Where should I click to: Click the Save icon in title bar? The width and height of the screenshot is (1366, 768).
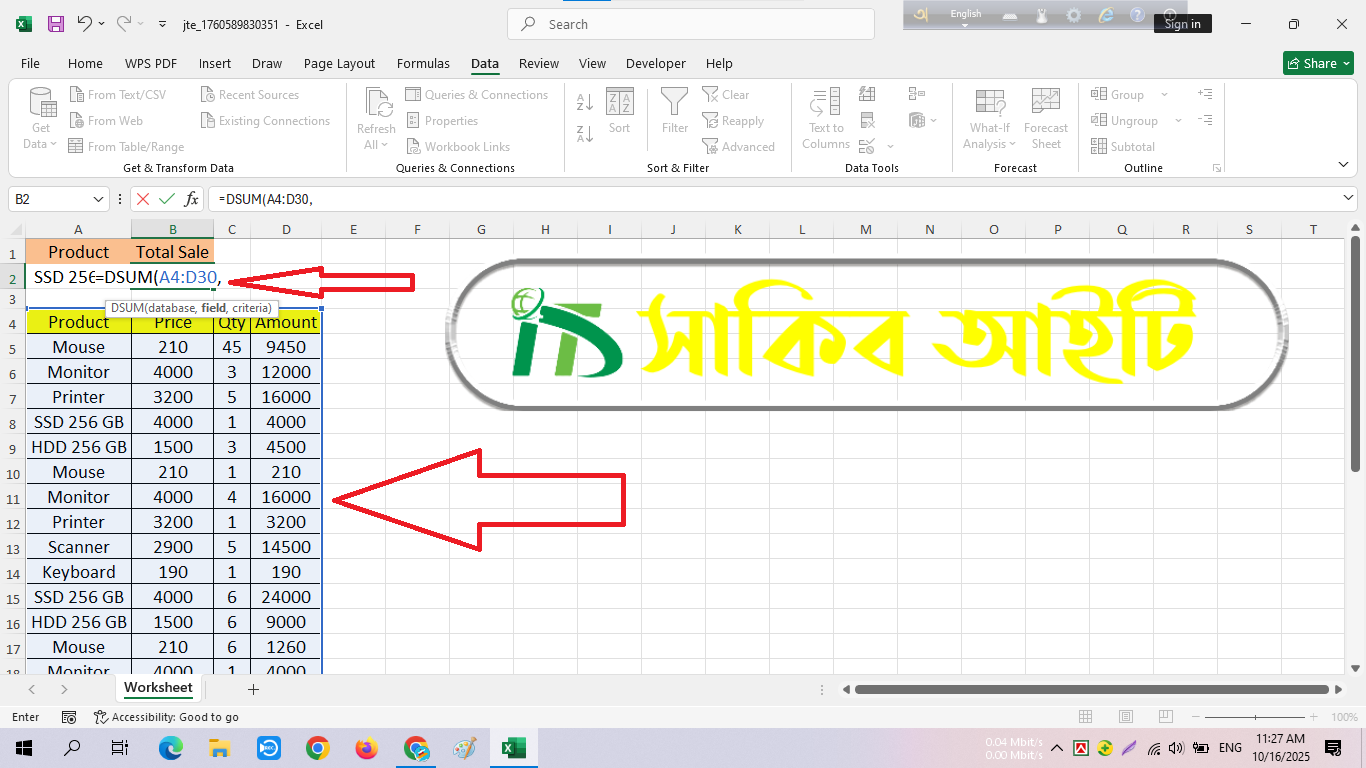[56, 24]
